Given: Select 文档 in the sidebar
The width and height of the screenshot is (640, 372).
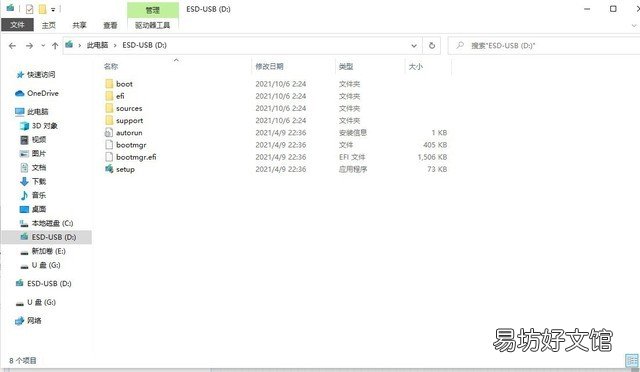Looking at the screenshot, I should tap(39, 167).
